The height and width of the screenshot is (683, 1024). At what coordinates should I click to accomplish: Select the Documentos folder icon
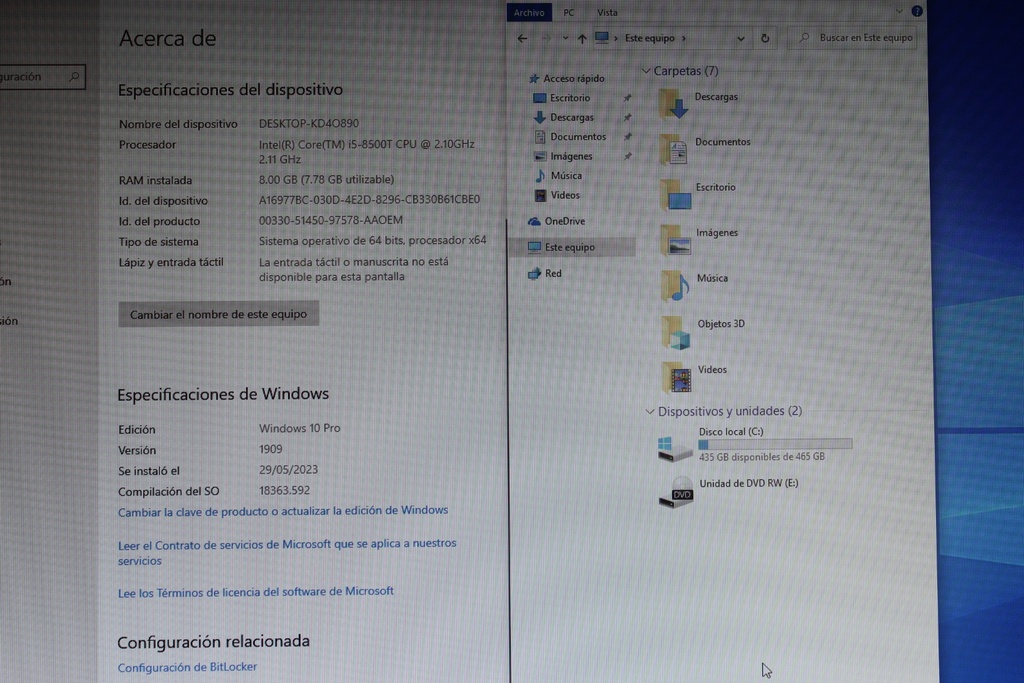pos(675,149)
